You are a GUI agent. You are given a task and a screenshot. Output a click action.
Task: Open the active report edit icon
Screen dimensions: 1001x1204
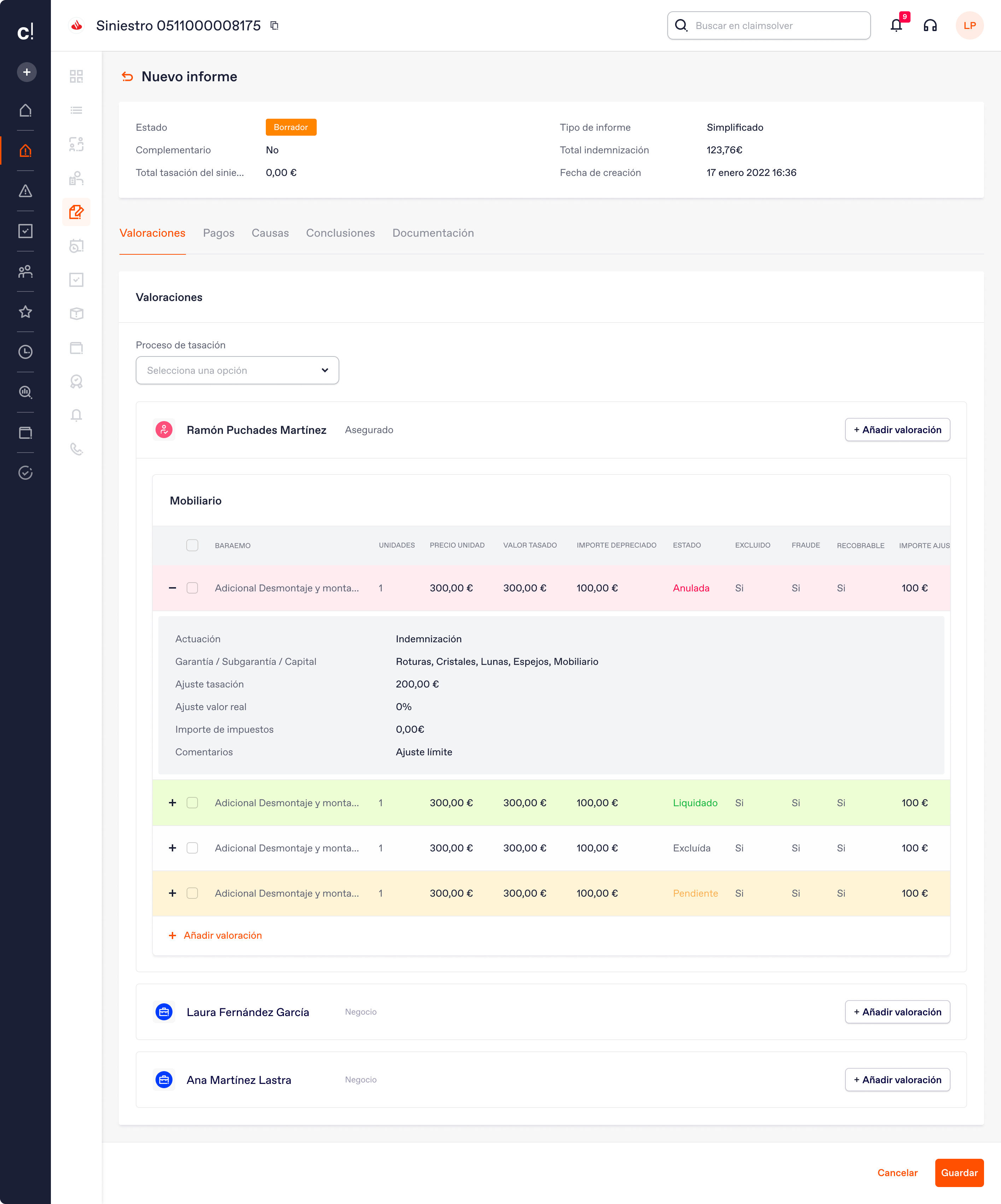(x=76, y=212)
